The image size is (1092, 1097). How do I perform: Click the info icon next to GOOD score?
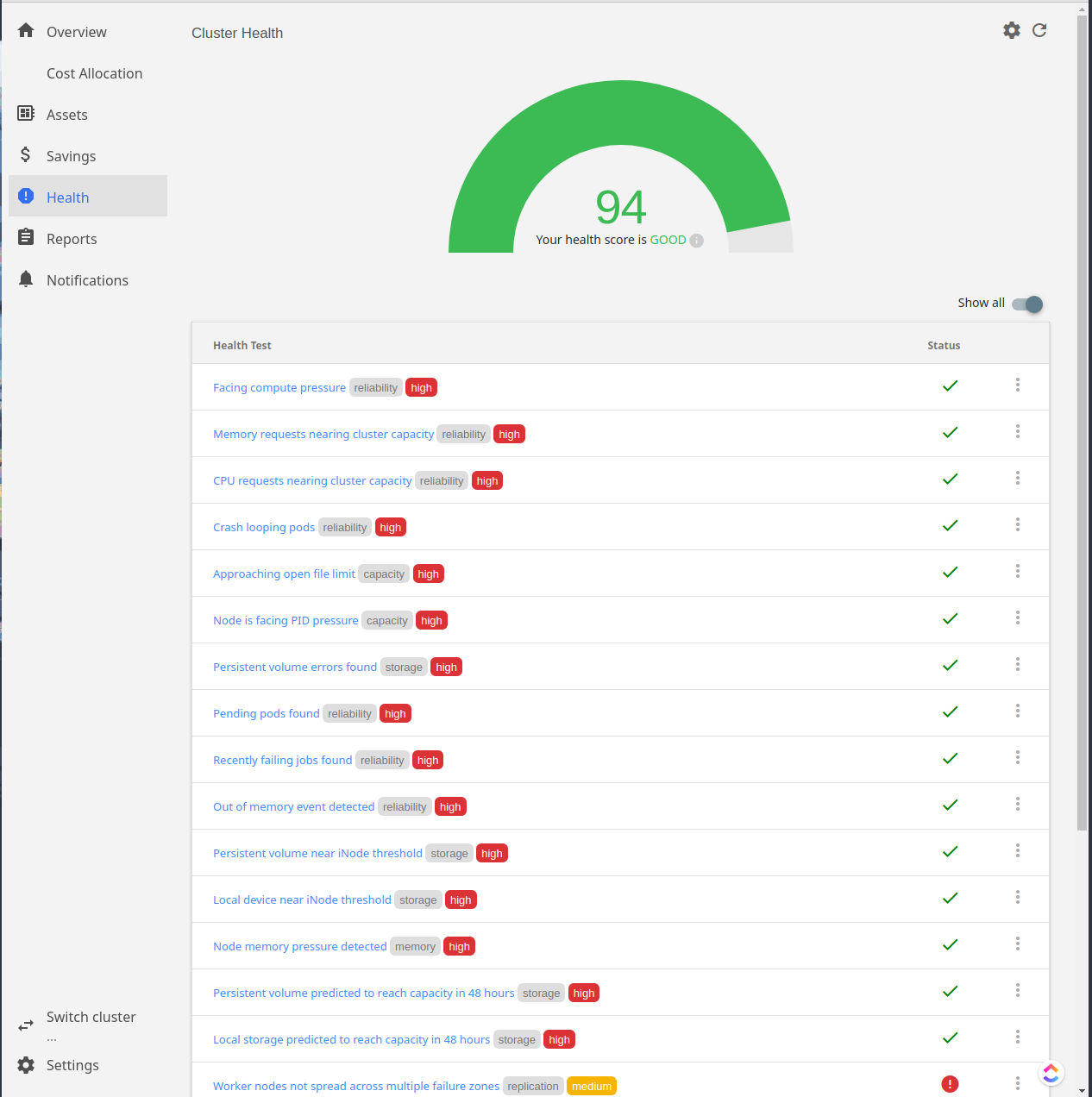coord(695,240)
